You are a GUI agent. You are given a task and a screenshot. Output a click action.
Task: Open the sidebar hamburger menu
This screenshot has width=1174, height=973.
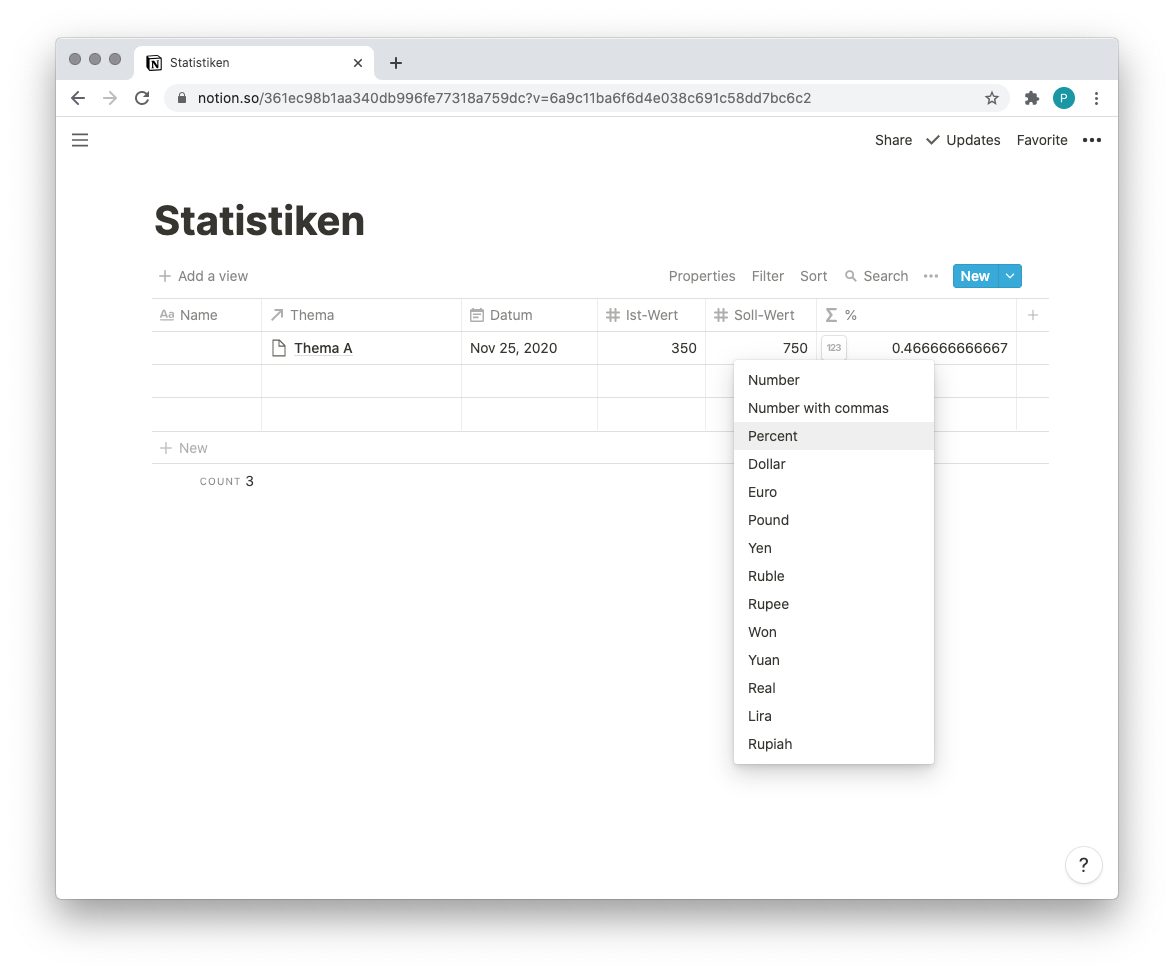click(80, 140)
